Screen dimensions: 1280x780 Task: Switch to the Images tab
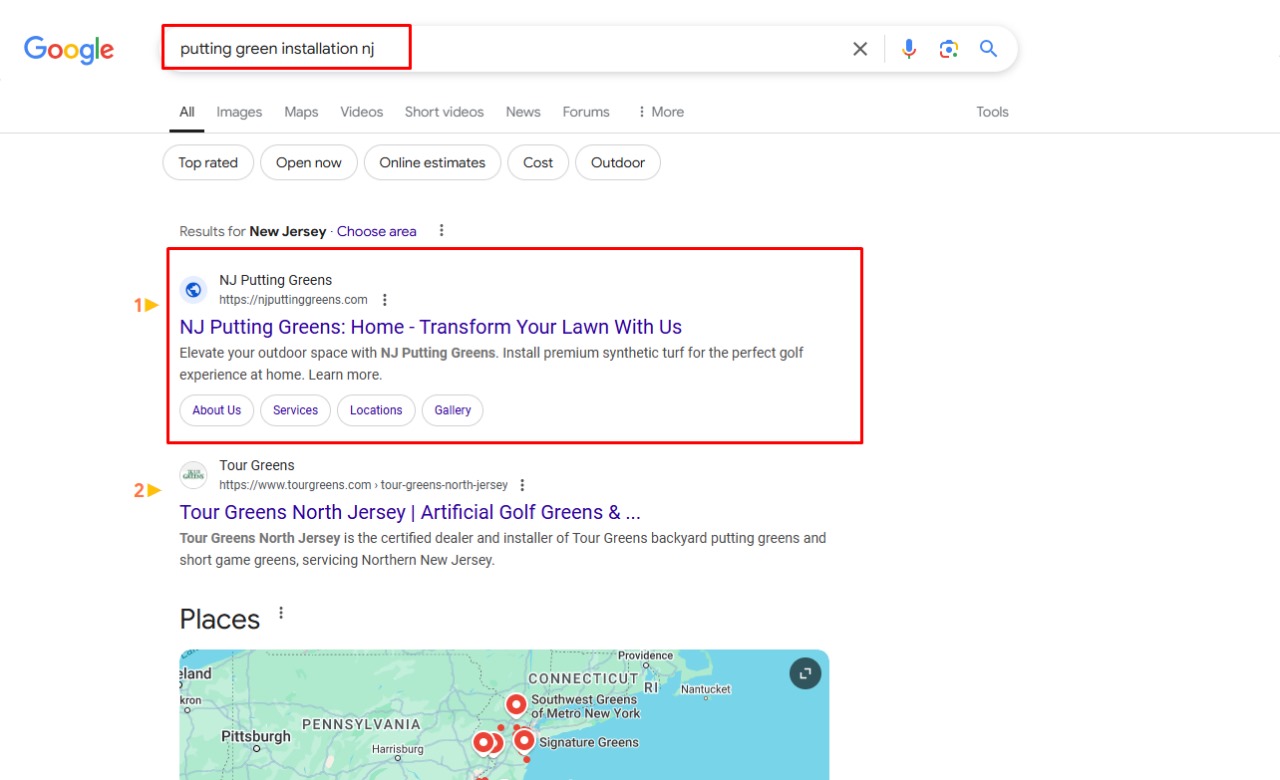(x=239, y=112)
